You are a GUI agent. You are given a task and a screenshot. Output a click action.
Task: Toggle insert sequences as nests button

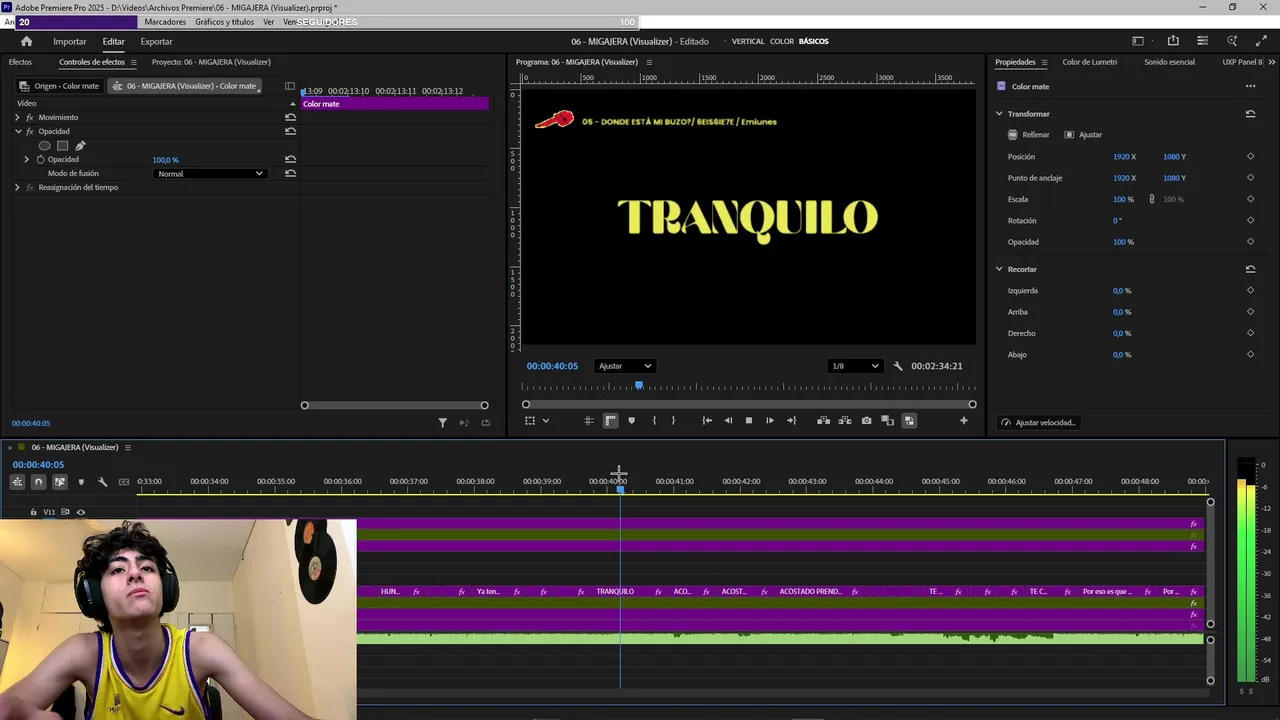click(17, 482)
